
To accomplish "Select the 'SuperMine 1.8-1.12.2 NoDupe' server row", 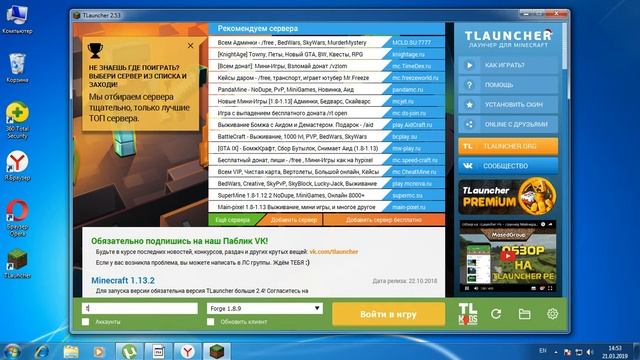I will tap(327, 196).
